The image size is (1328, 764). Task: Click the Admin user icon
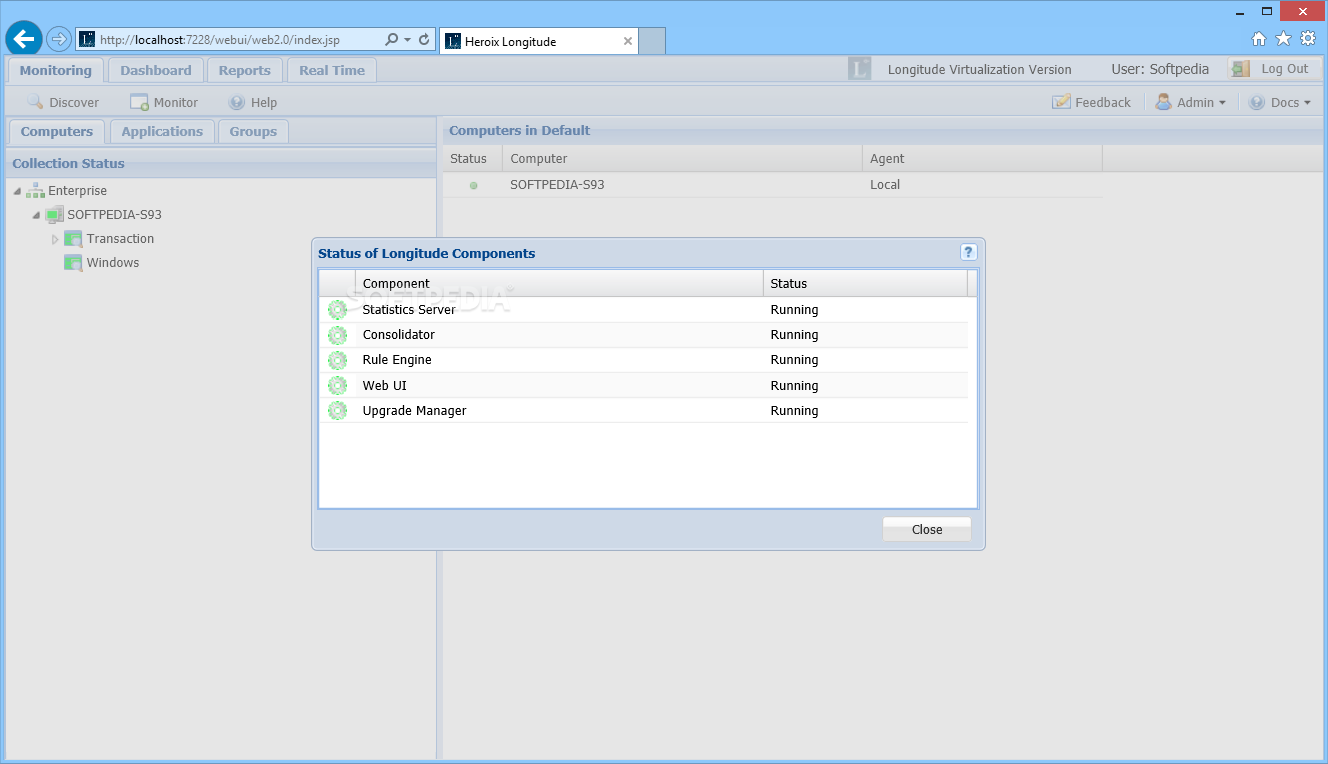pyautogui.click(x=1164, y=102)
